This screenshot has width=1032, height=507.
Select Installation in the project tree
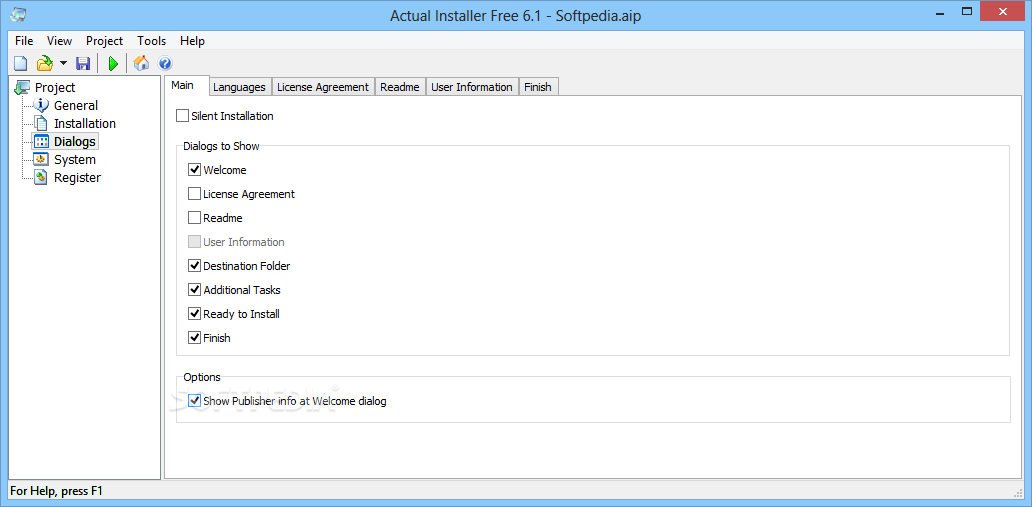(85, 123)
